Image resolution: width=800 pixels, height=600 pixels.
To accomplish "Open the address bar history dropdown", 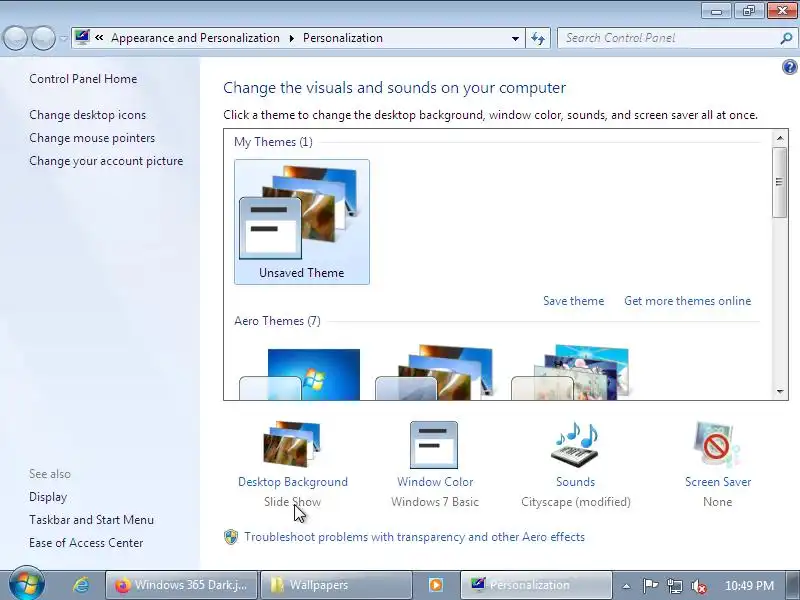I will point(515,38).
